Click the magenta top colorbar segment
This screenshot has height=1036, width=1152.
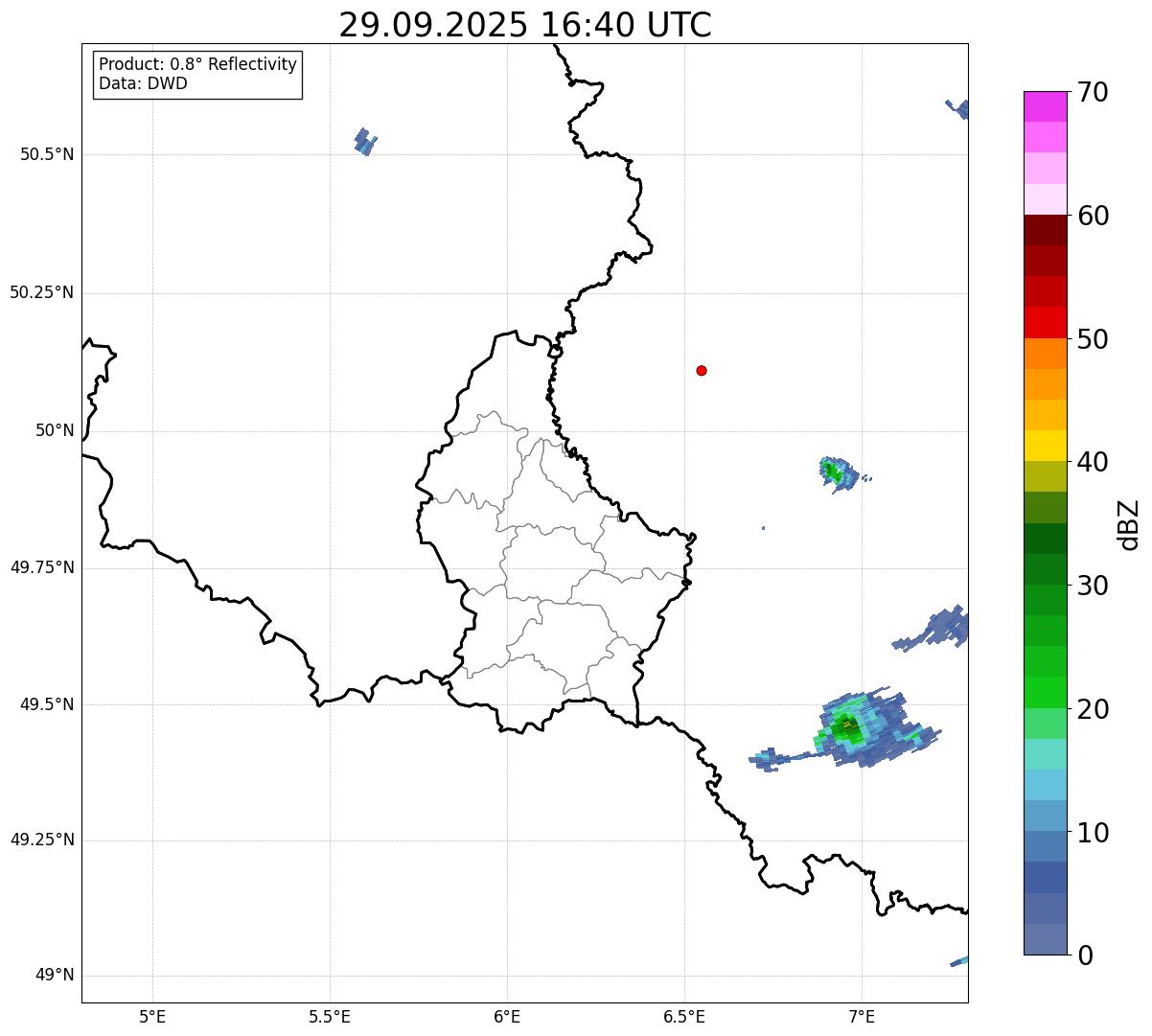[1045, 106]
